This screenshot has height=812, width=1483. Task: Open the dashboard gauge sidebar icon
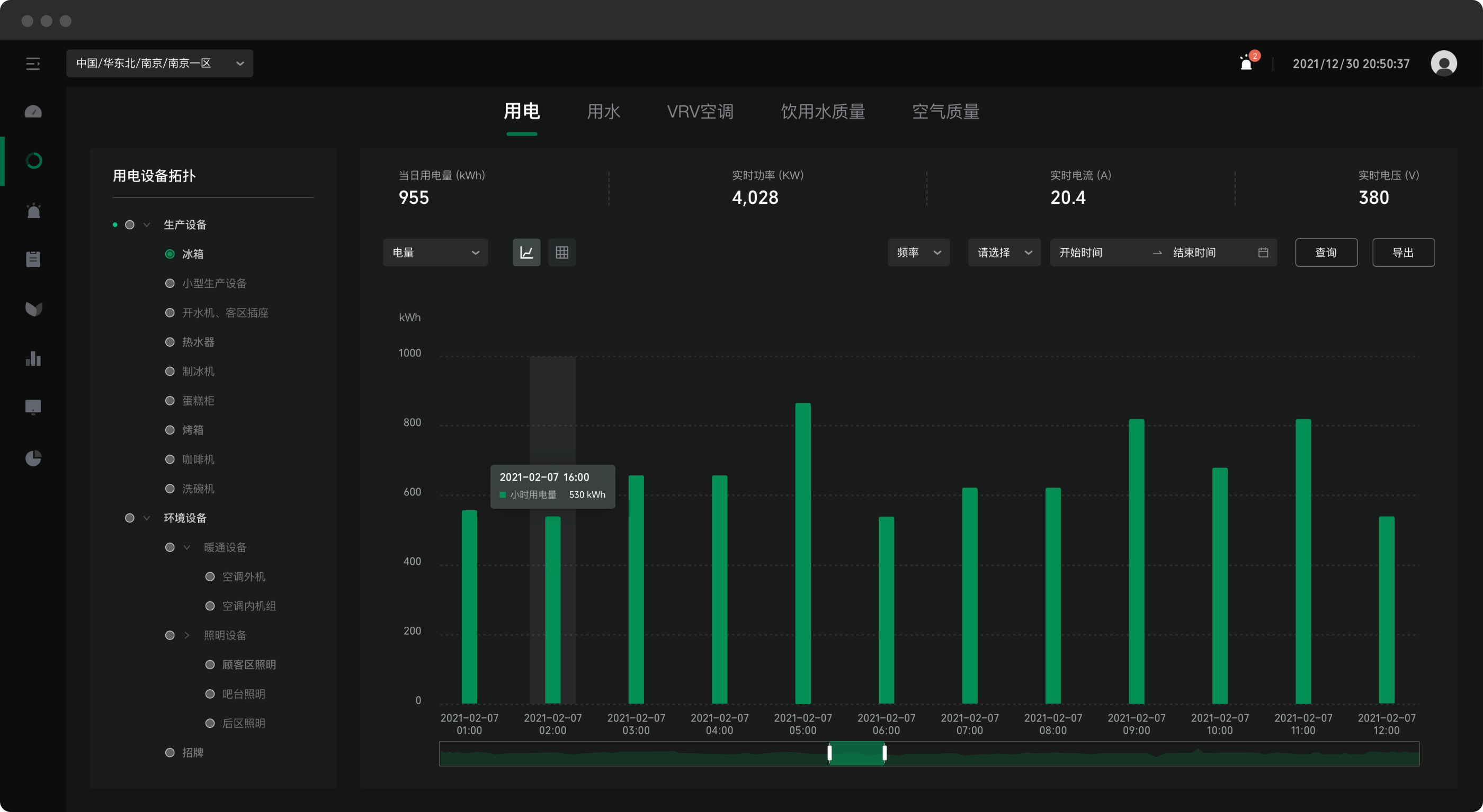(x=33, y=112)
